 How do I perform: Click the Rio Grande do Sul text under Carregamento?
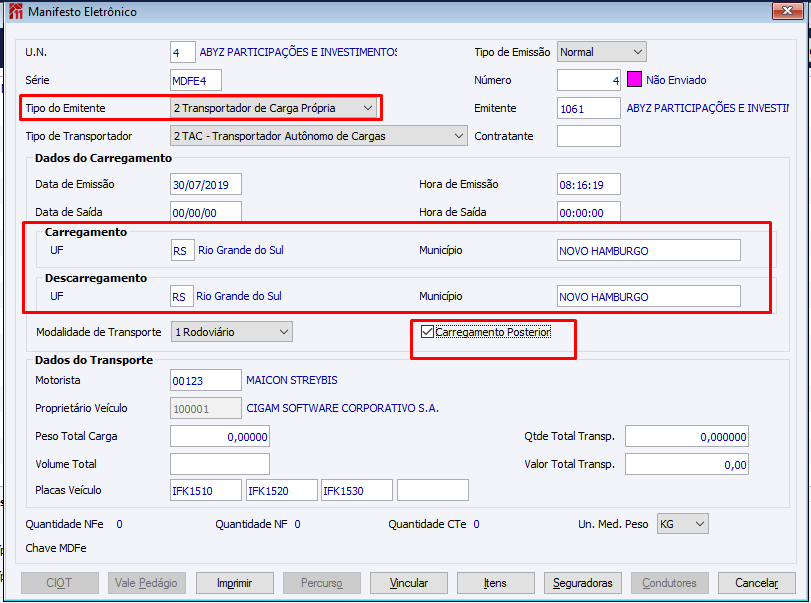coord(241,250)
